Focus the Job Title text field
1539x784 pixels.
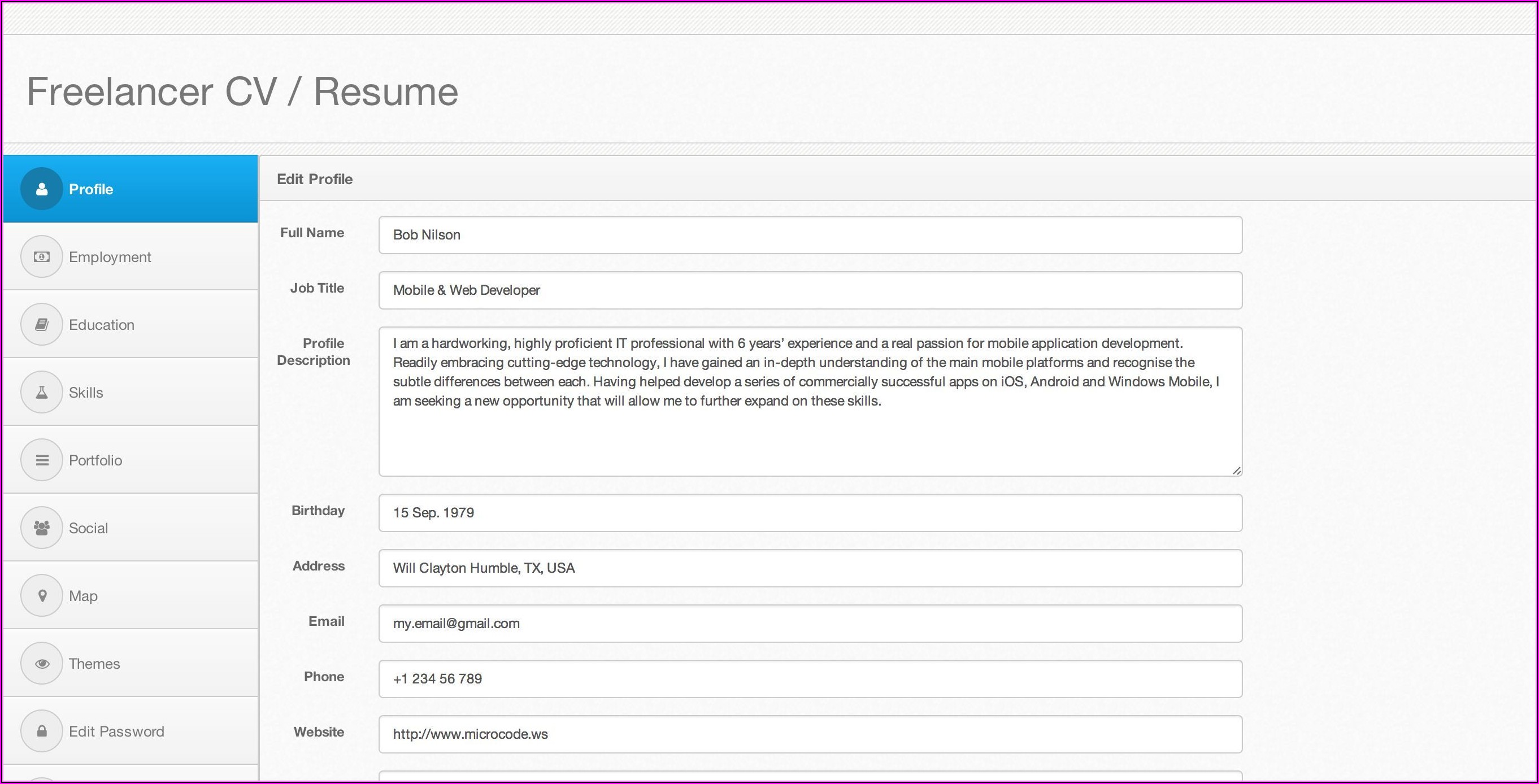[810, 290]
